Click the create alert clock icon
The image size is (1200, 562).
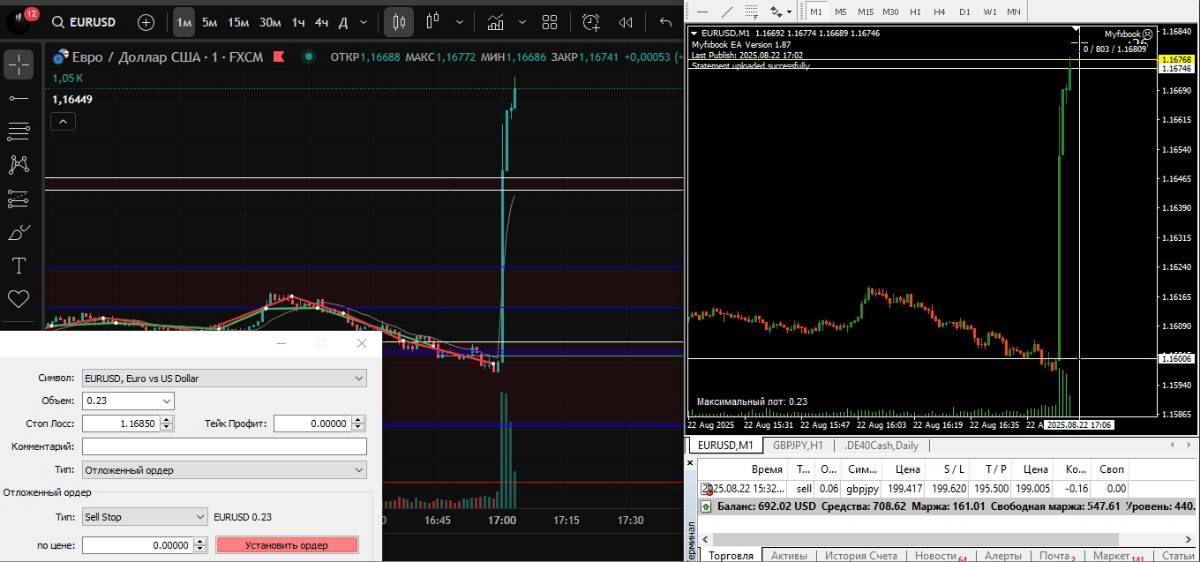tap(588, 22)
